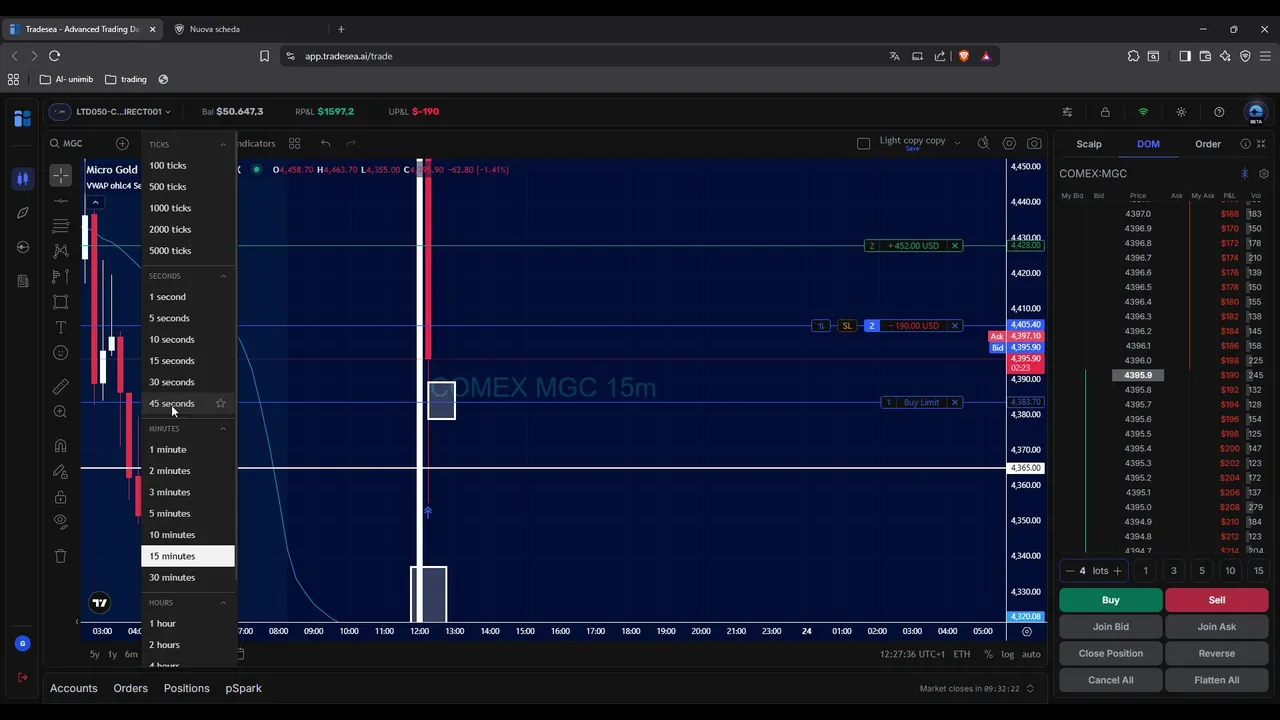Toggle hide all drawings eye icon
The image size is (1280, 720).
click(x=61, y=522)
